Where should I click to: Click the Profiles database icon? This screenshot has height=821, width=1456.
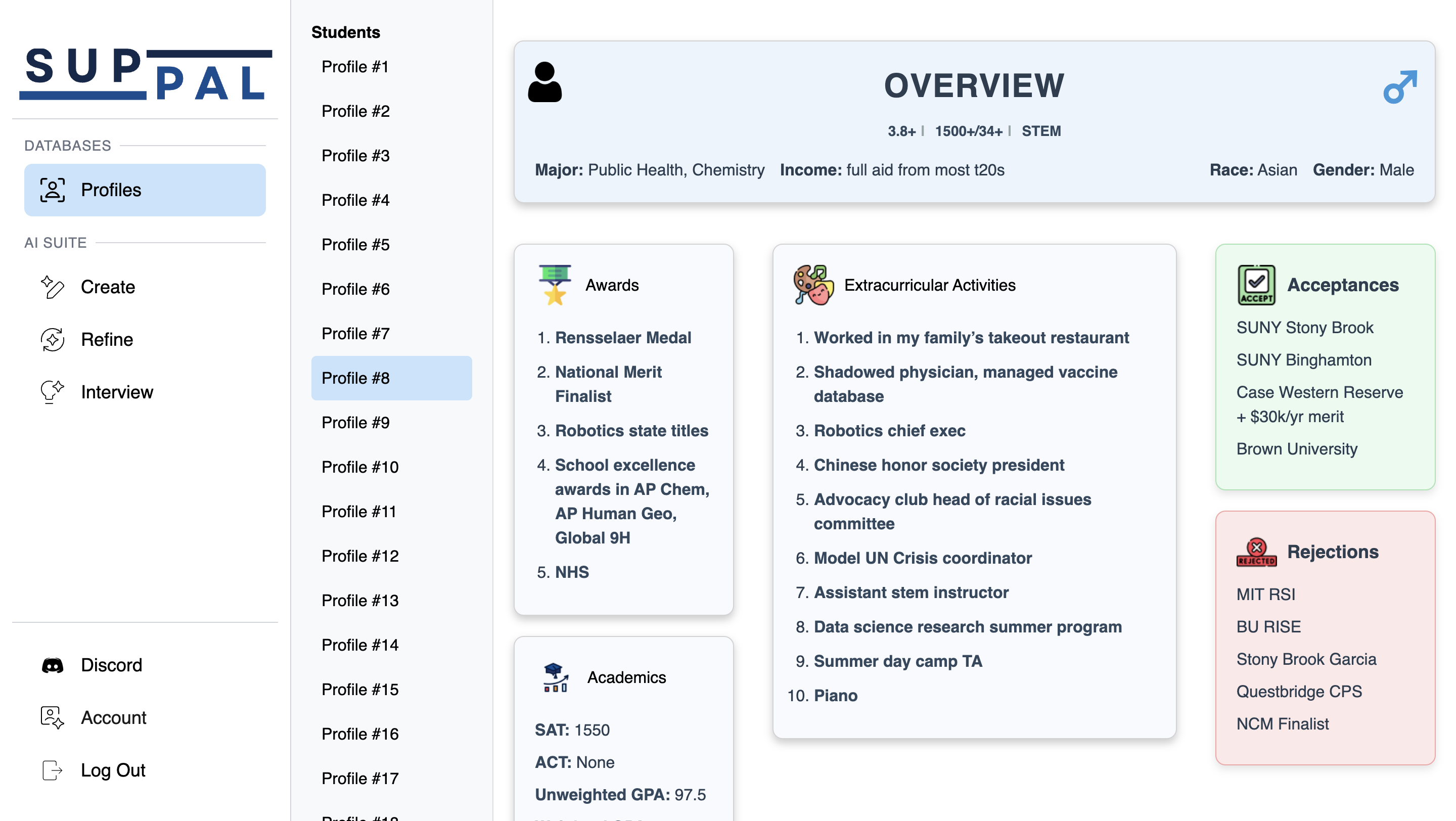tap(51, 189)
